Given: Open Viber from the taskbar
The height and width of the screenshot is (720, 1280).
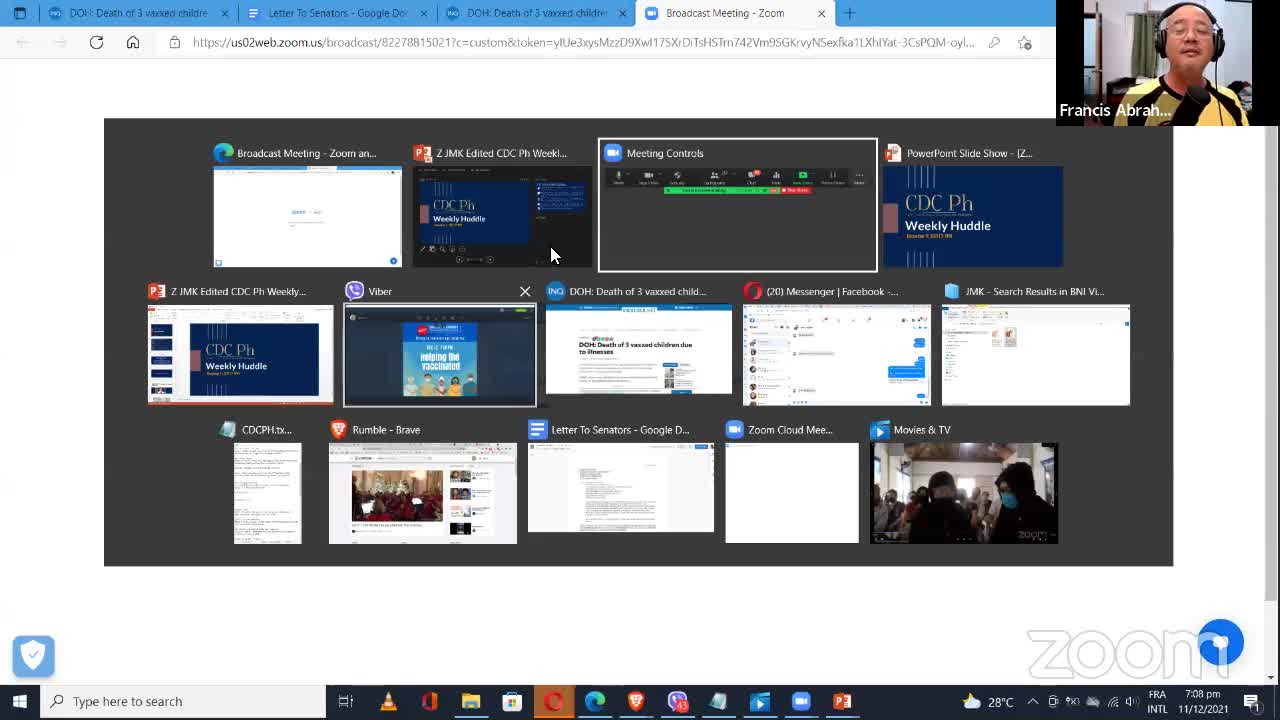Looking at the screenshot, I should (678, 701).
